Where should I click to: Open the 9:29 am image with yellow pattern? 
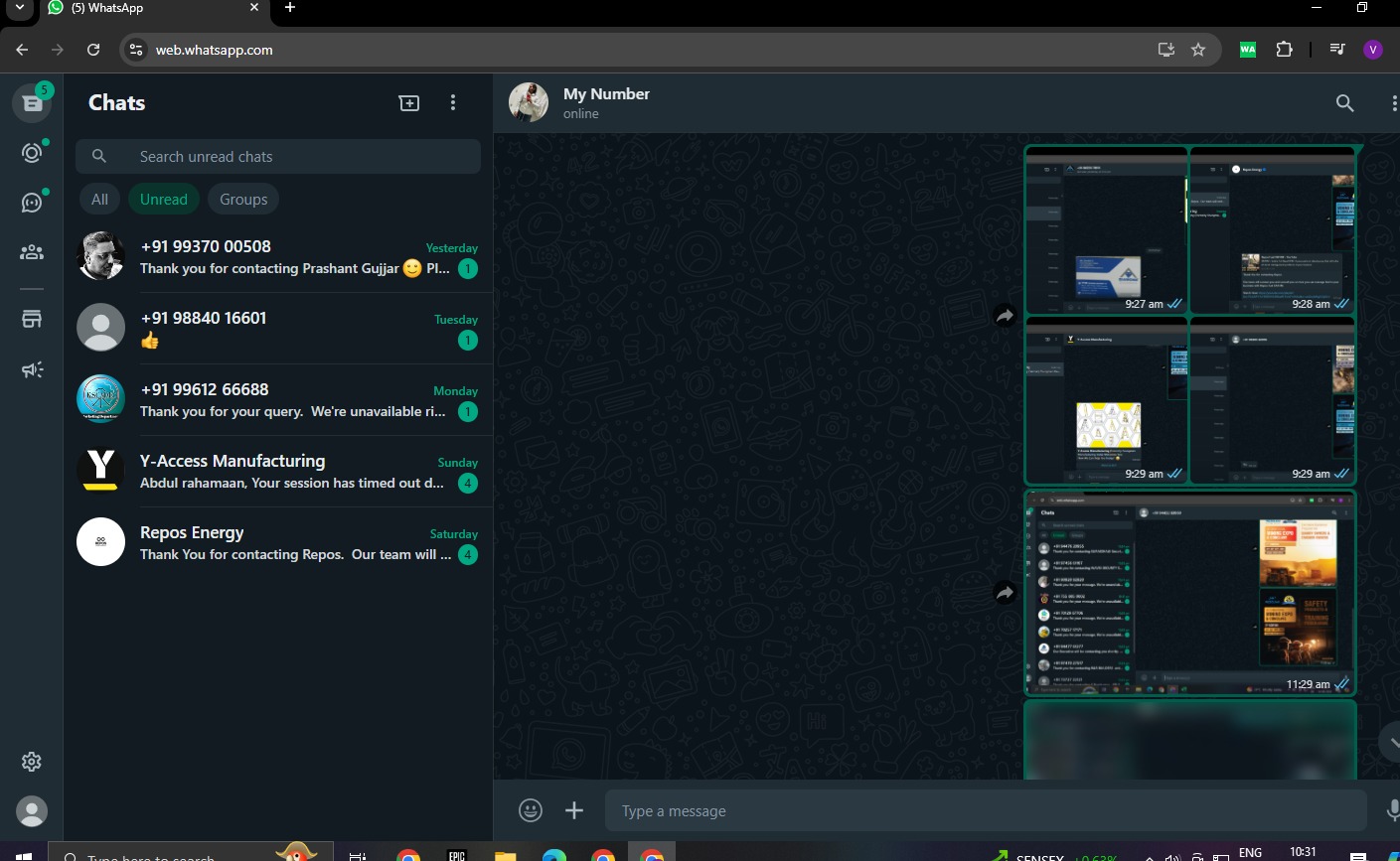pyautogui.click(x=1107, y=400)
